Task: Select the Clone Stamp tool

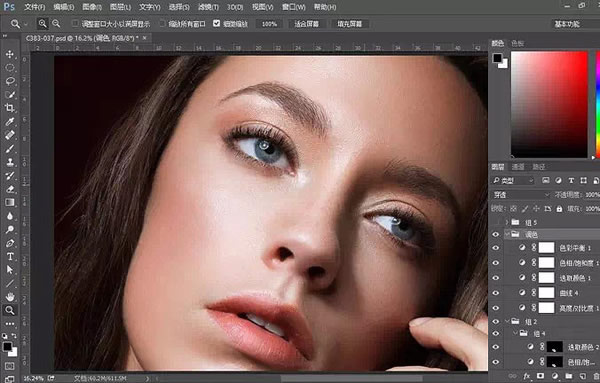Action: coord(10,162)
